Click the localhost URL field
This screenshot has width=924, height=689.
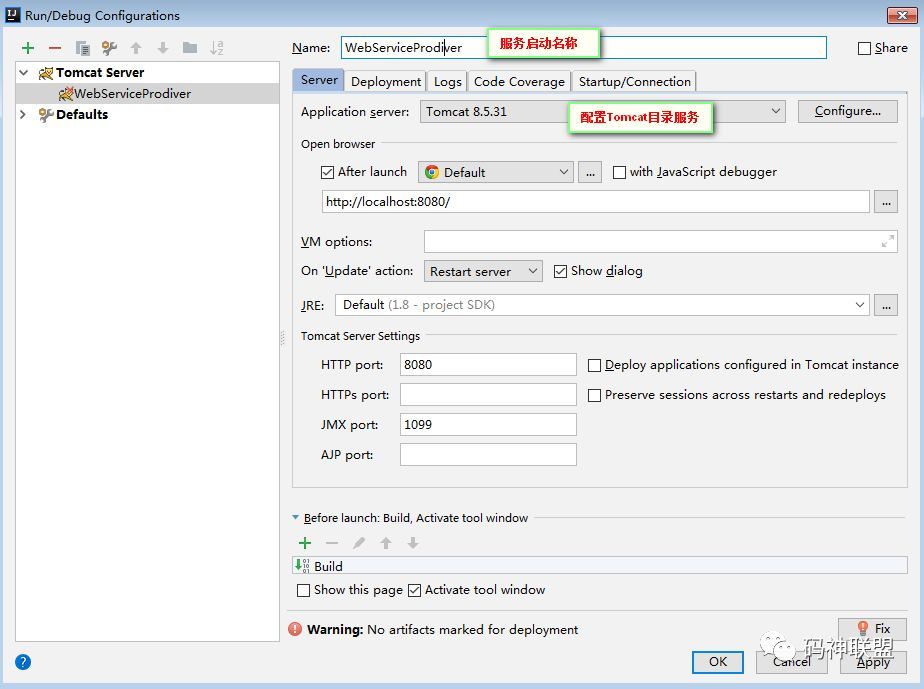click(595, 202)
